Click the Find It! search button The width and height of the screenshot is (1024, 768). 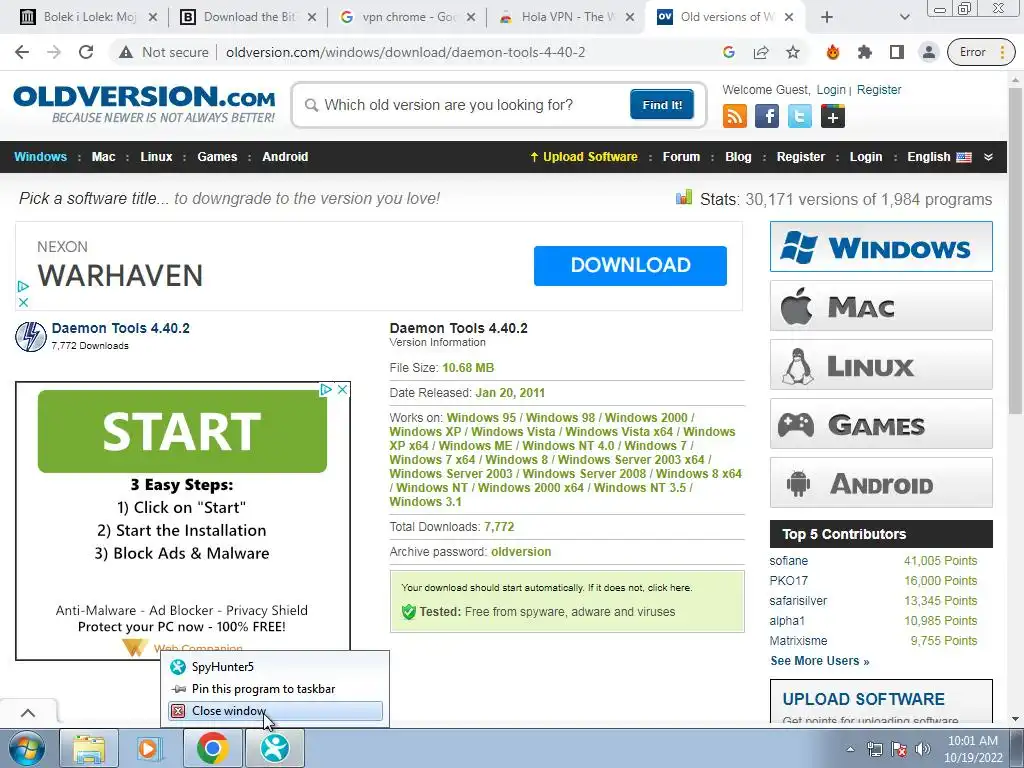coord(662,105)
